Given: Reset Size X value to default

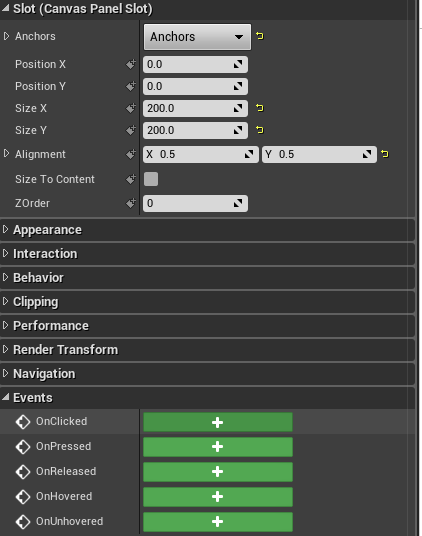Looking at the screenshot, I should pos(260,108).
